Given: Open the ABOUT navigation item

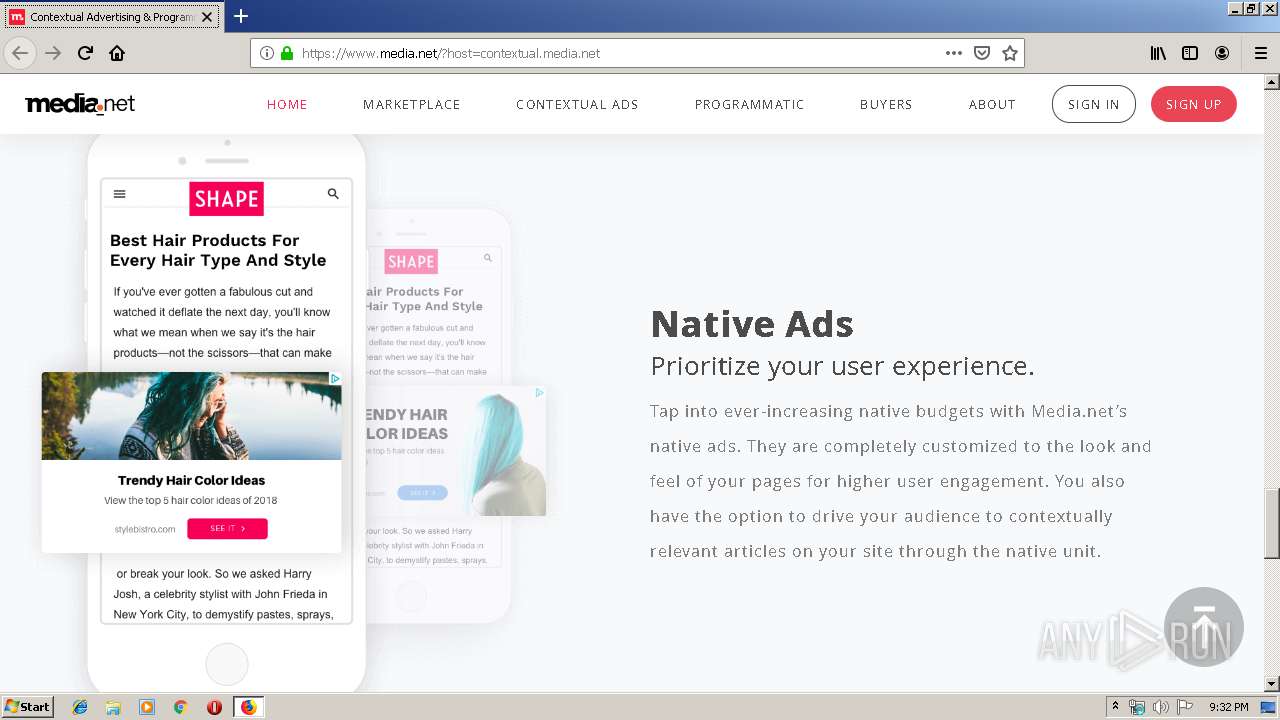Looking at the screenshot, I should click(x=992, y=104).
